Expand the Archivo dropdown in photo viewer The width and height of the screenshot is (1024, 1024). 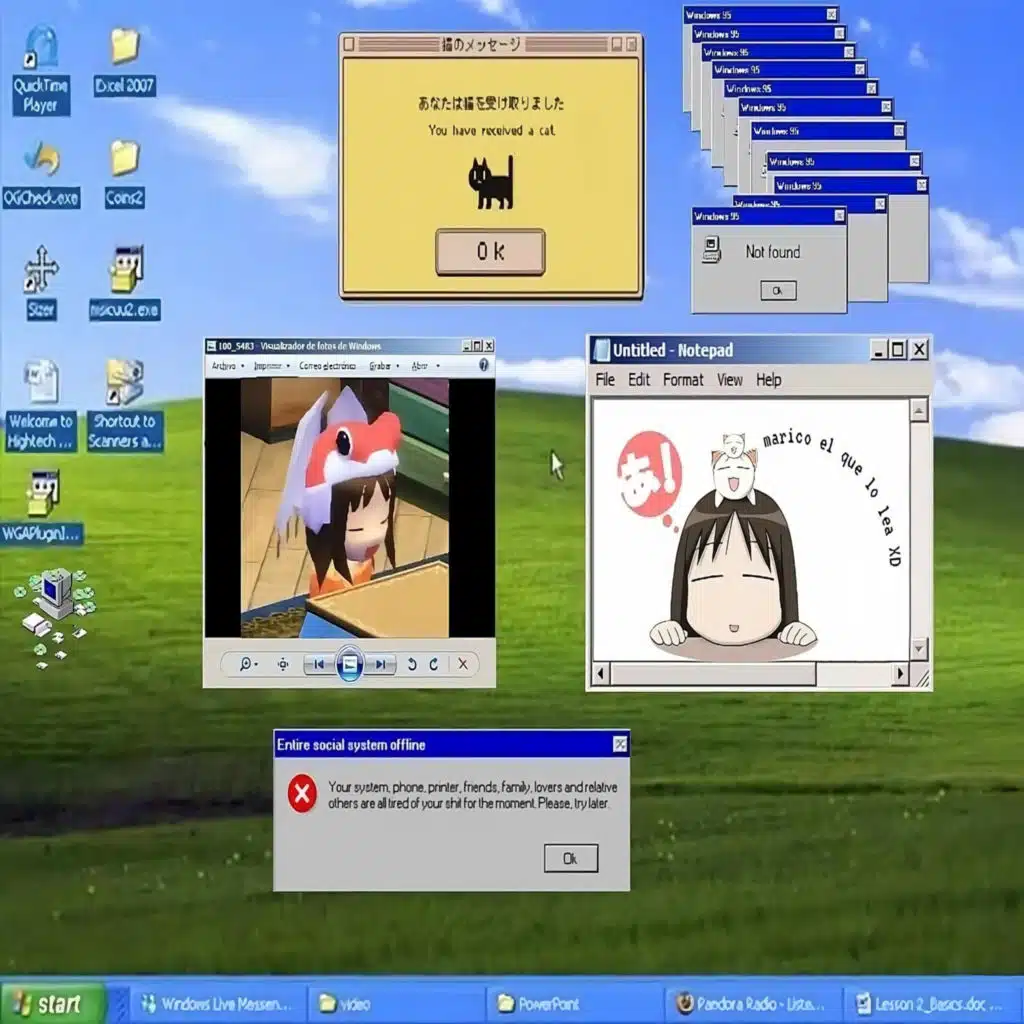pyautogui.click(x=226, y=366)
